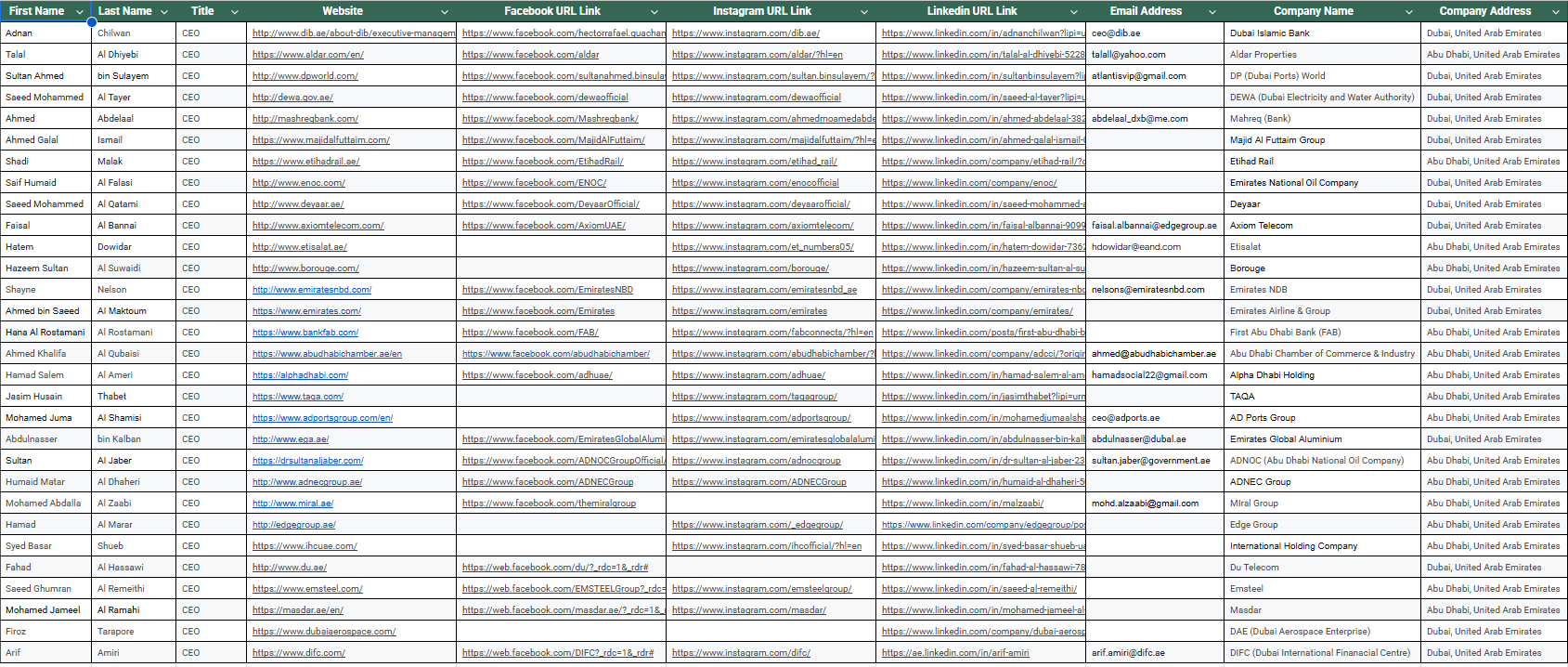Image resolution: width=1568 pixels, height=667 pixels.
Task: Open the Title column filter dropdown
Action: coord(235,12)
